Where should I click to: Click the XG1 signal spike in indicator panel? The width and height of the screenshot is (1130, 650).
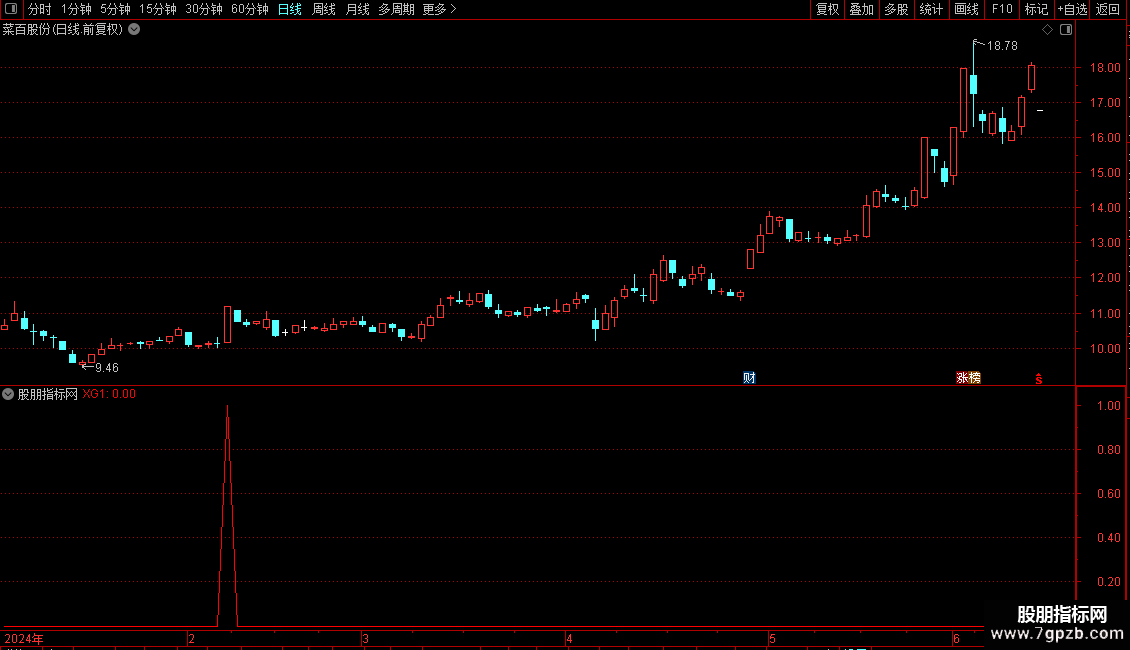pyautogui.click(x=228, y=515)
